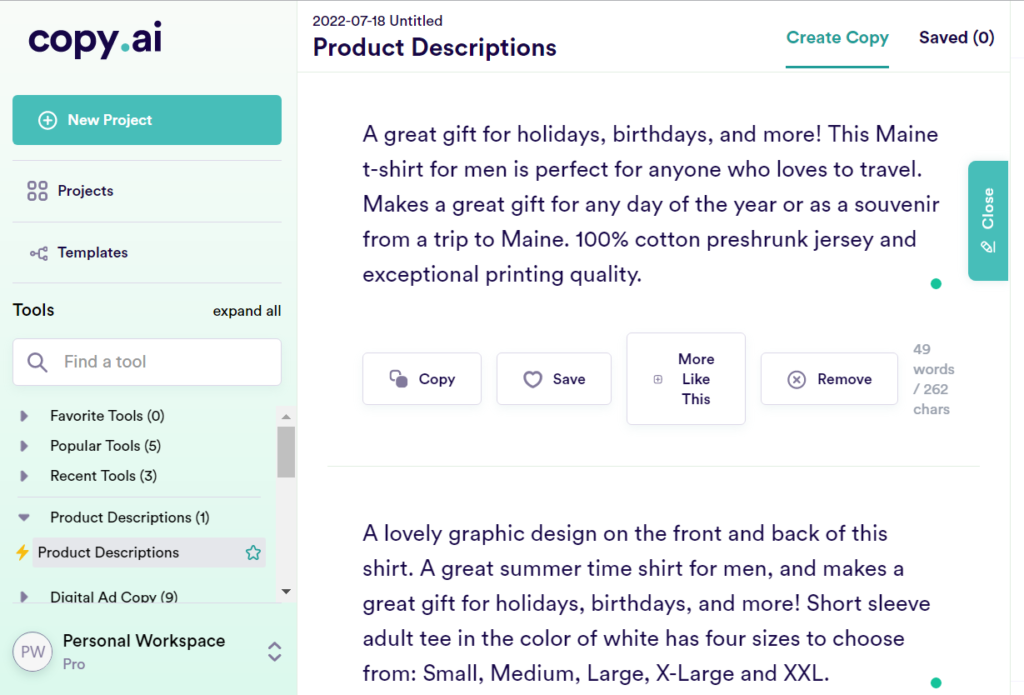Click the PW workspace avatar

33,651
